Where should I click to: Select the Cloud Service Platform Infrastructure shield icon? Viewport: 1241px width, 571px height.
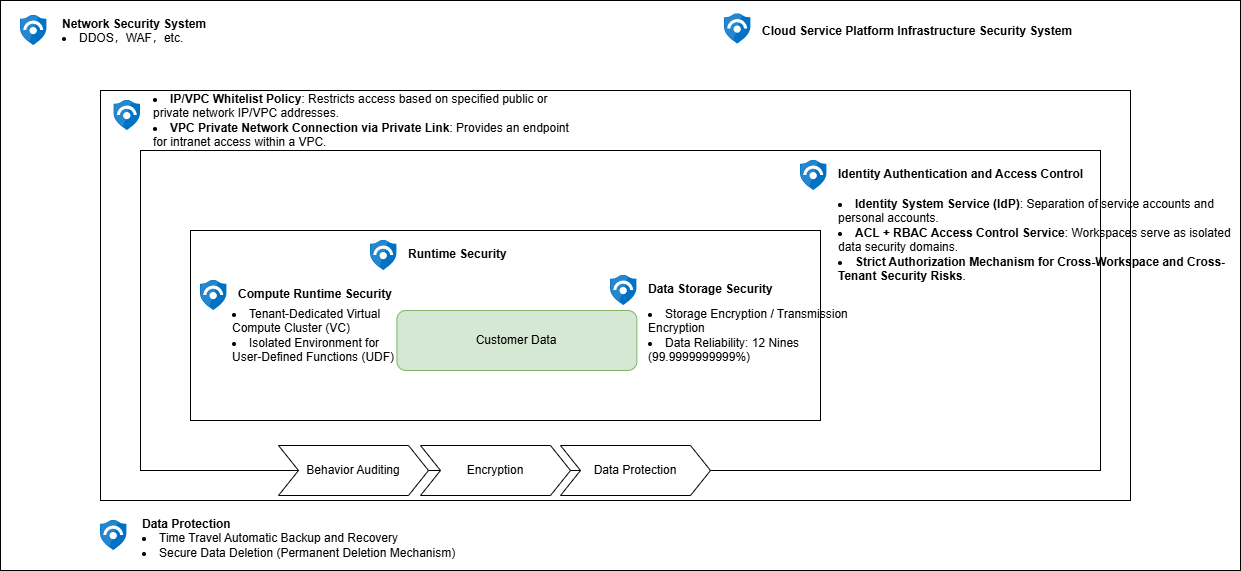[x=737, y=29]
